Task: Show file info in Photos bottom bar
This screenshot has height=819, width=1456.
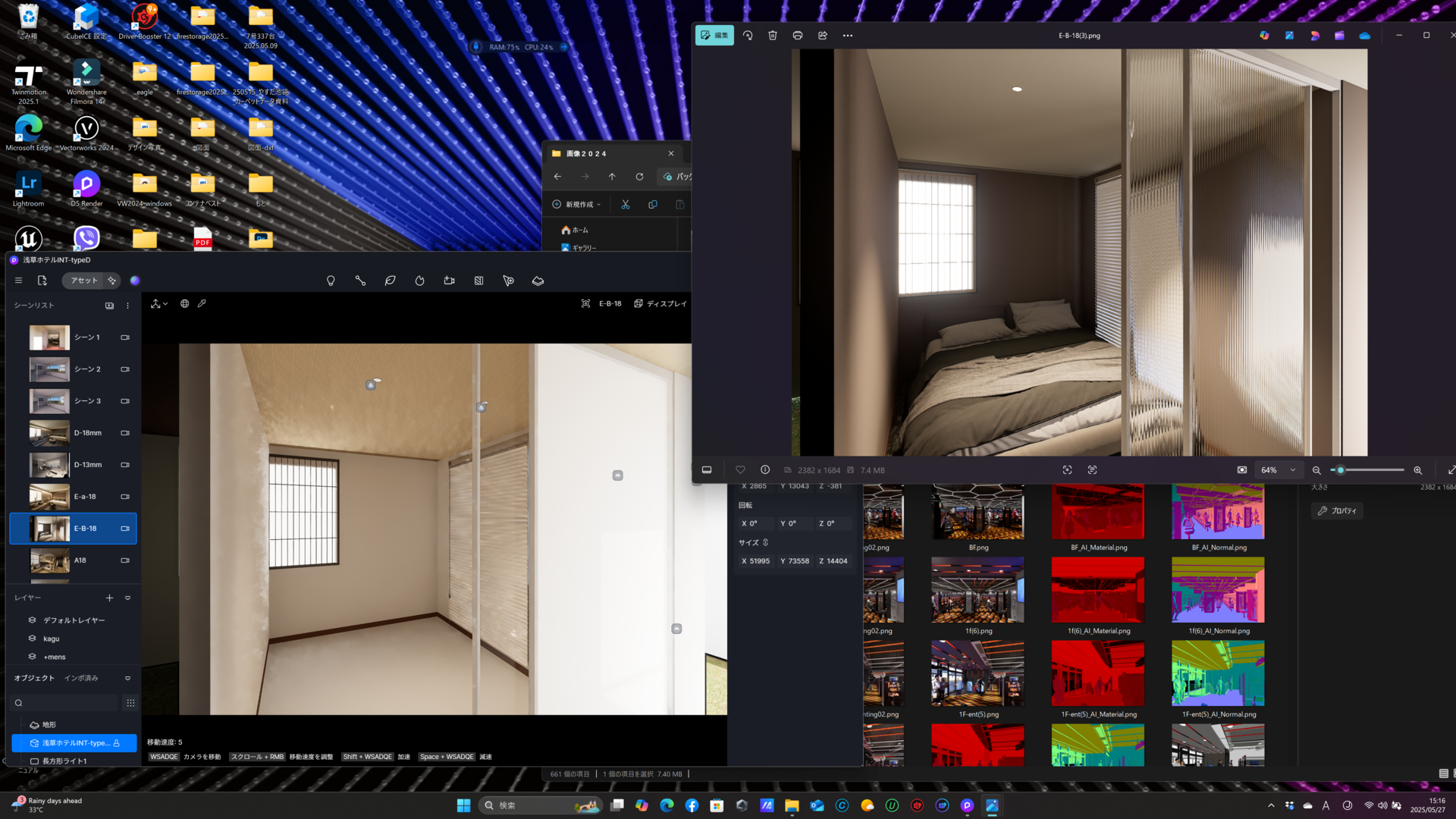Action: click(765, 470)
